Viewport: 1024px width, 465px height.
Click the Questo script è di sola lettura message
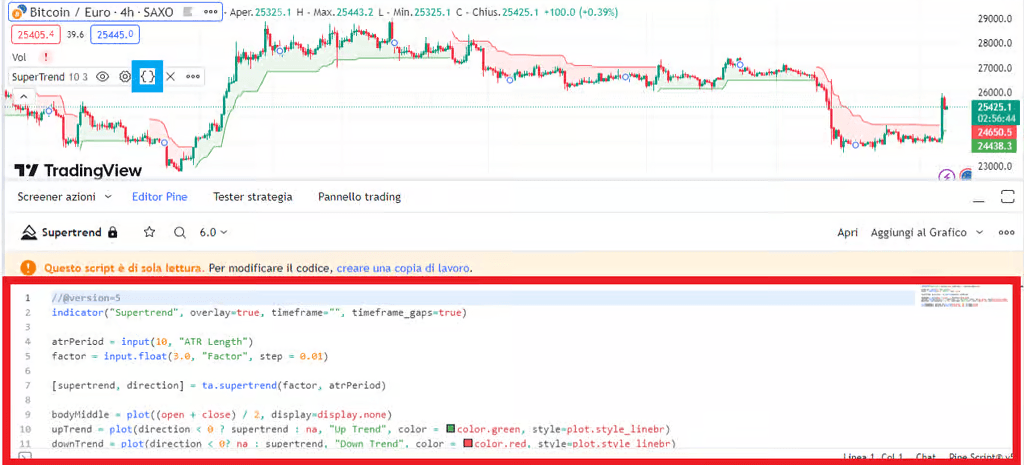[x=124, y=268]
